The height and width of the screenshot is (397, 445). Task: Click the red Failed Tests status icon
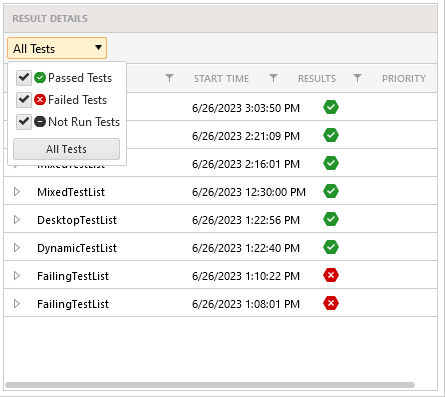click(40, 100)
